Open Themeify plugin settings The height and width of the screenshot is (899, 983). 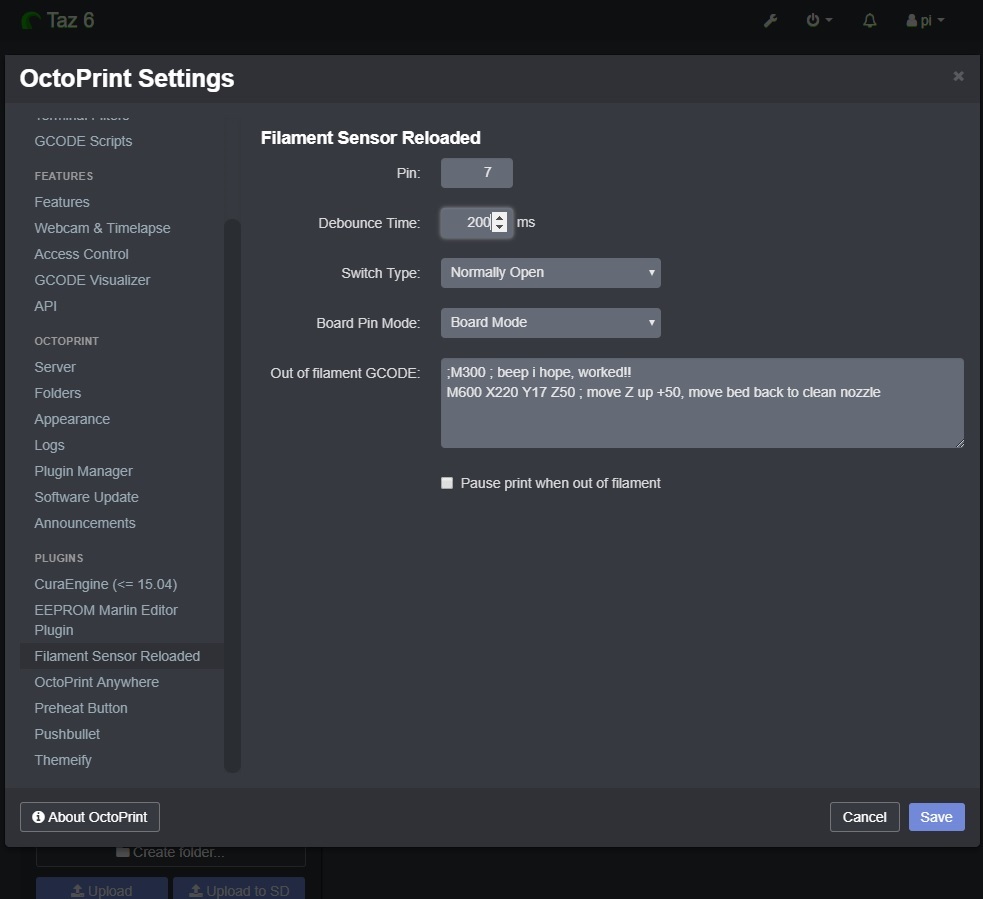(63, 760)
